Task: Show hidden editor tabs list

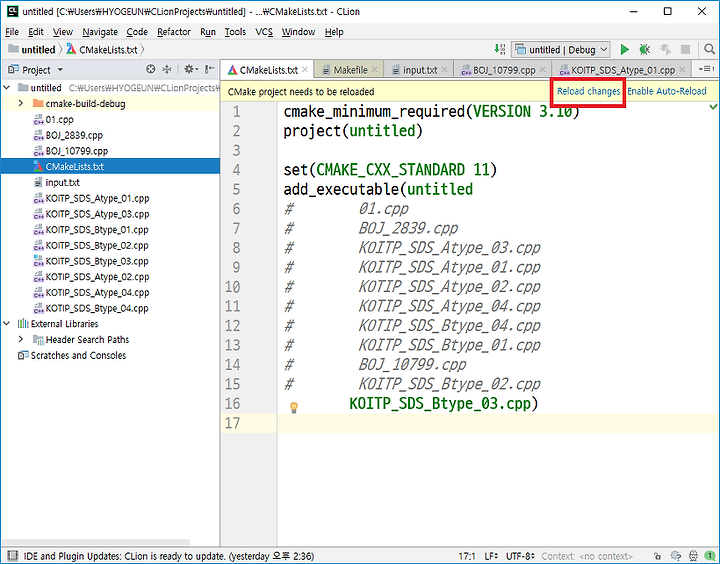Action: coord(706,69)
